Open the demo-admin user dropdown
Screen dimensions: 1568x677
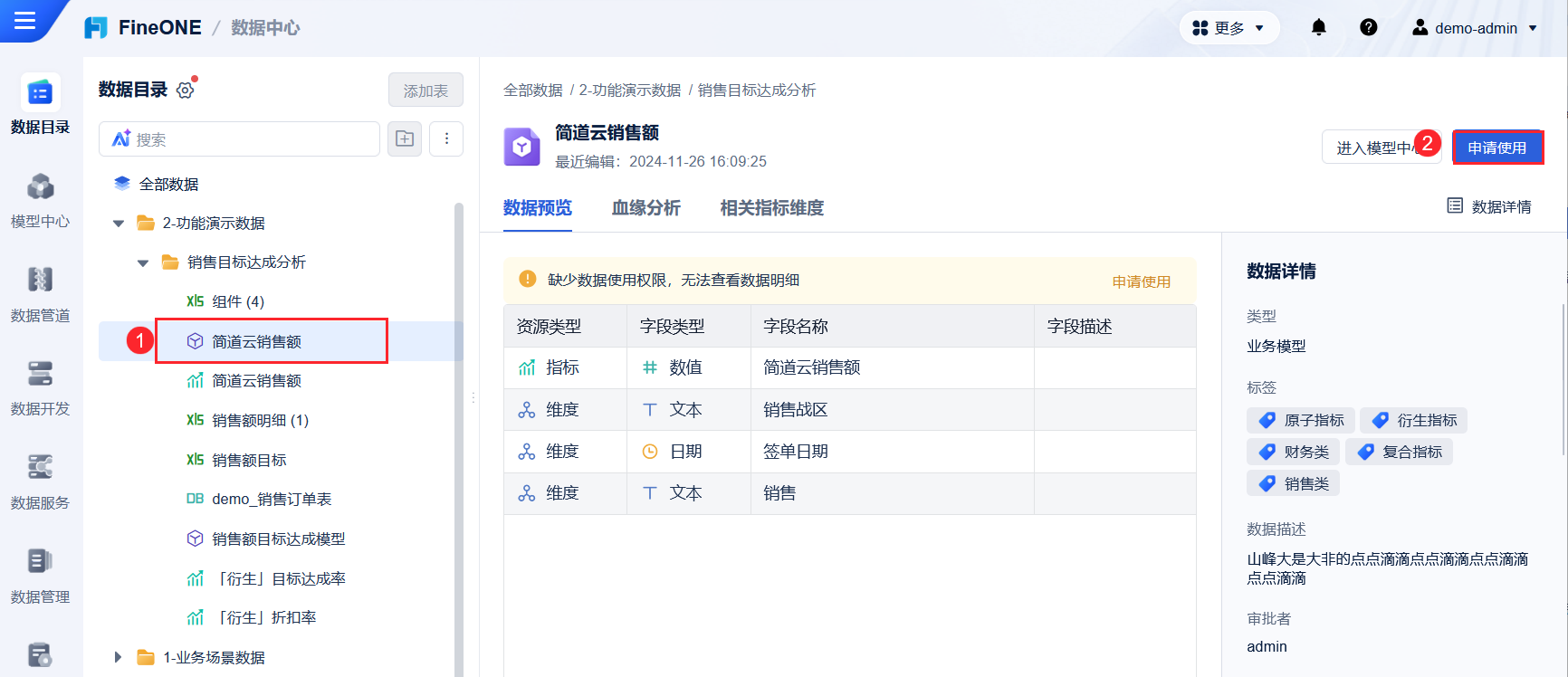pos(1475,28)
